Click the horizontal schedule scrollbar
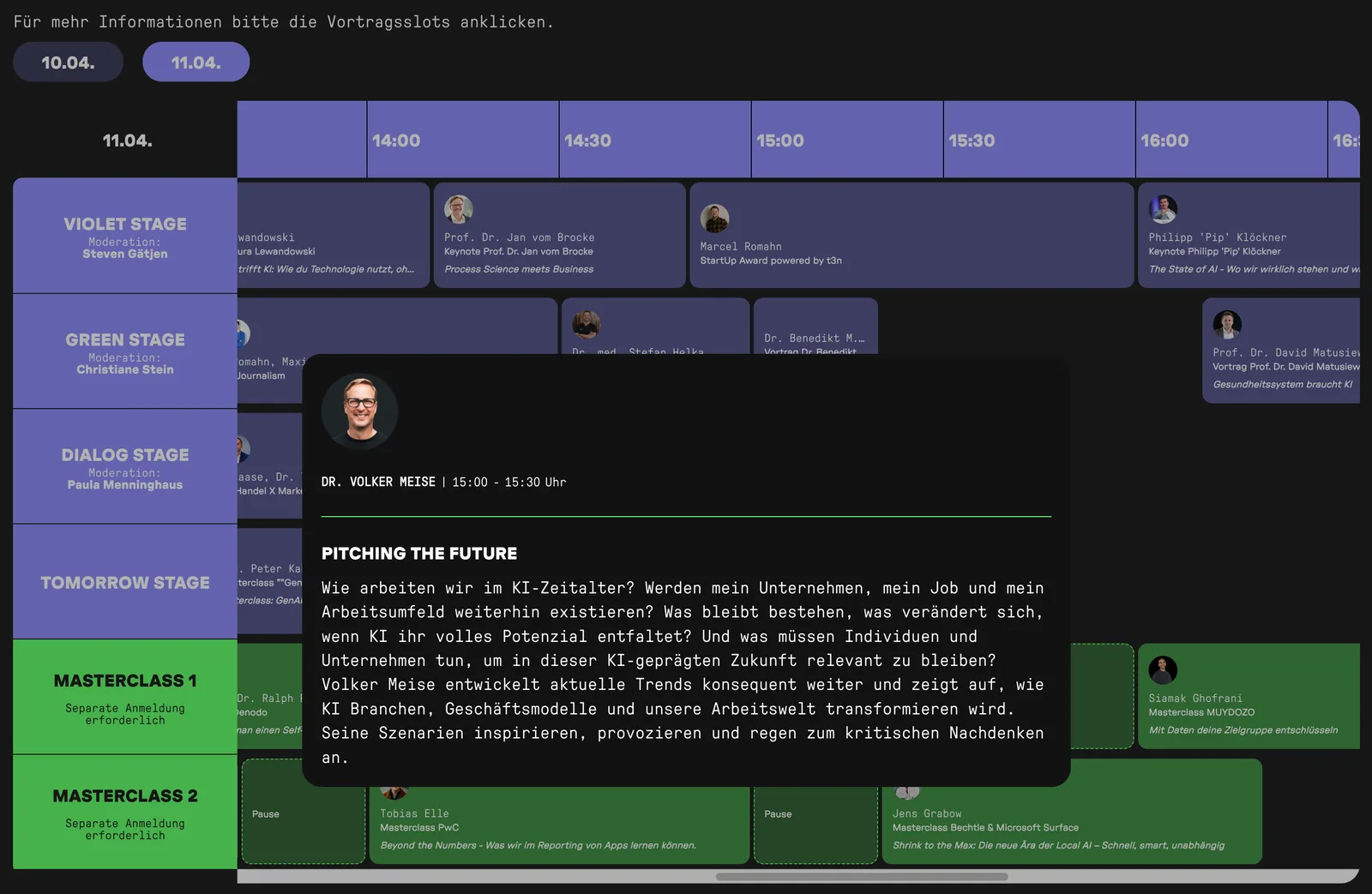 [862, 877]
